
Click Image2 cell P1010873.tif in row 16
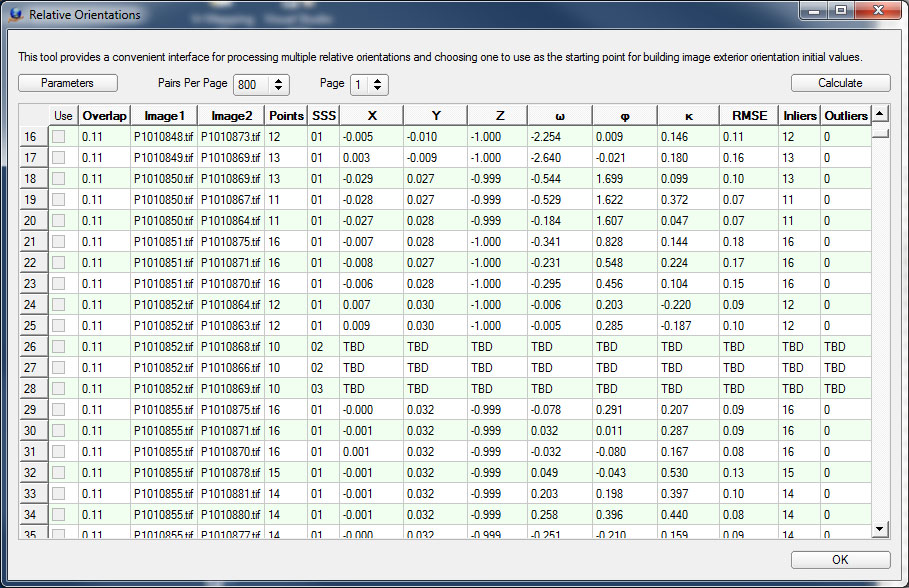[231, 137]
